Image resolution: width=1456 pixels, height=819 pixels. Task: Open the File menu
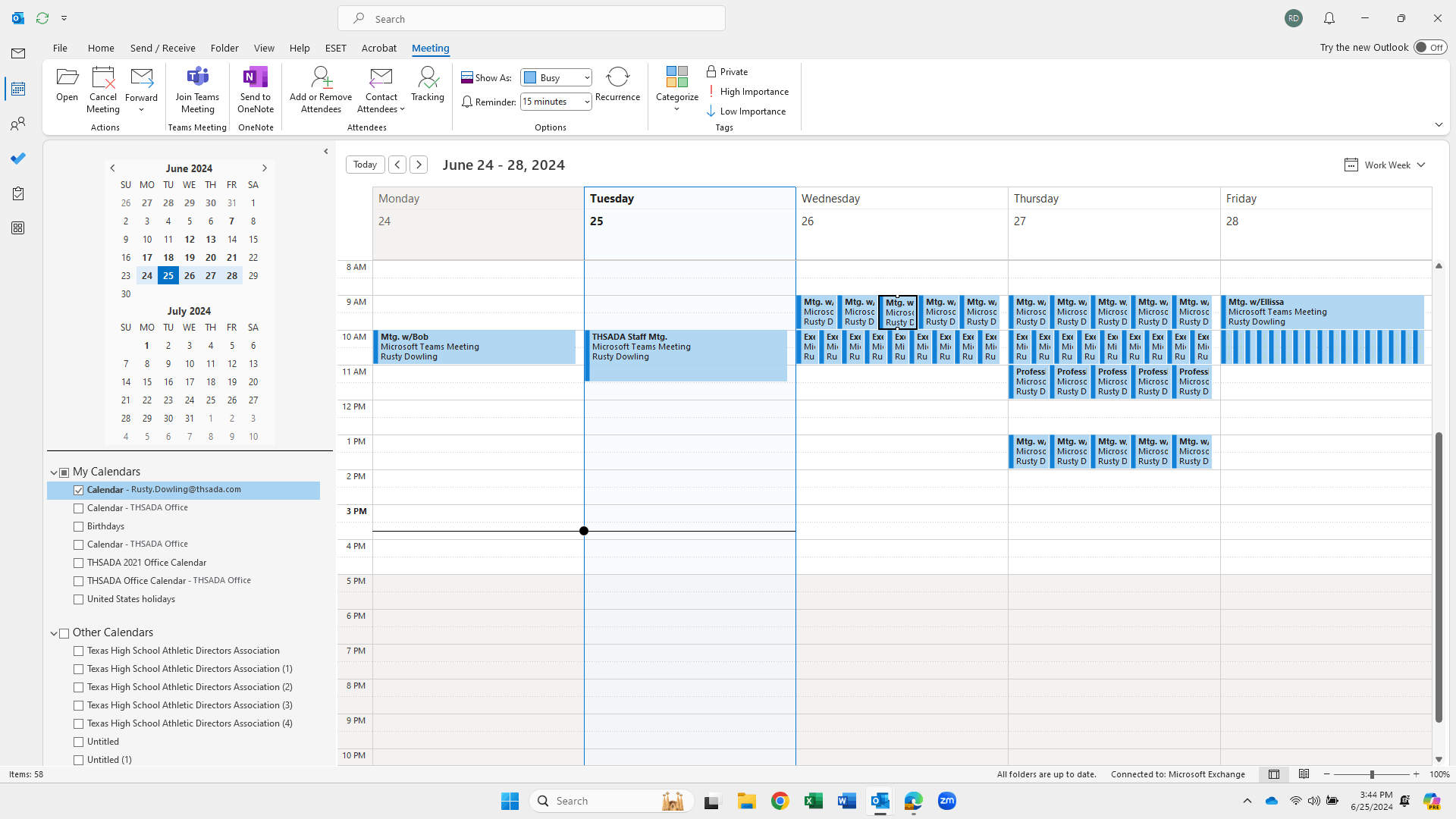[x=60, y=48]
